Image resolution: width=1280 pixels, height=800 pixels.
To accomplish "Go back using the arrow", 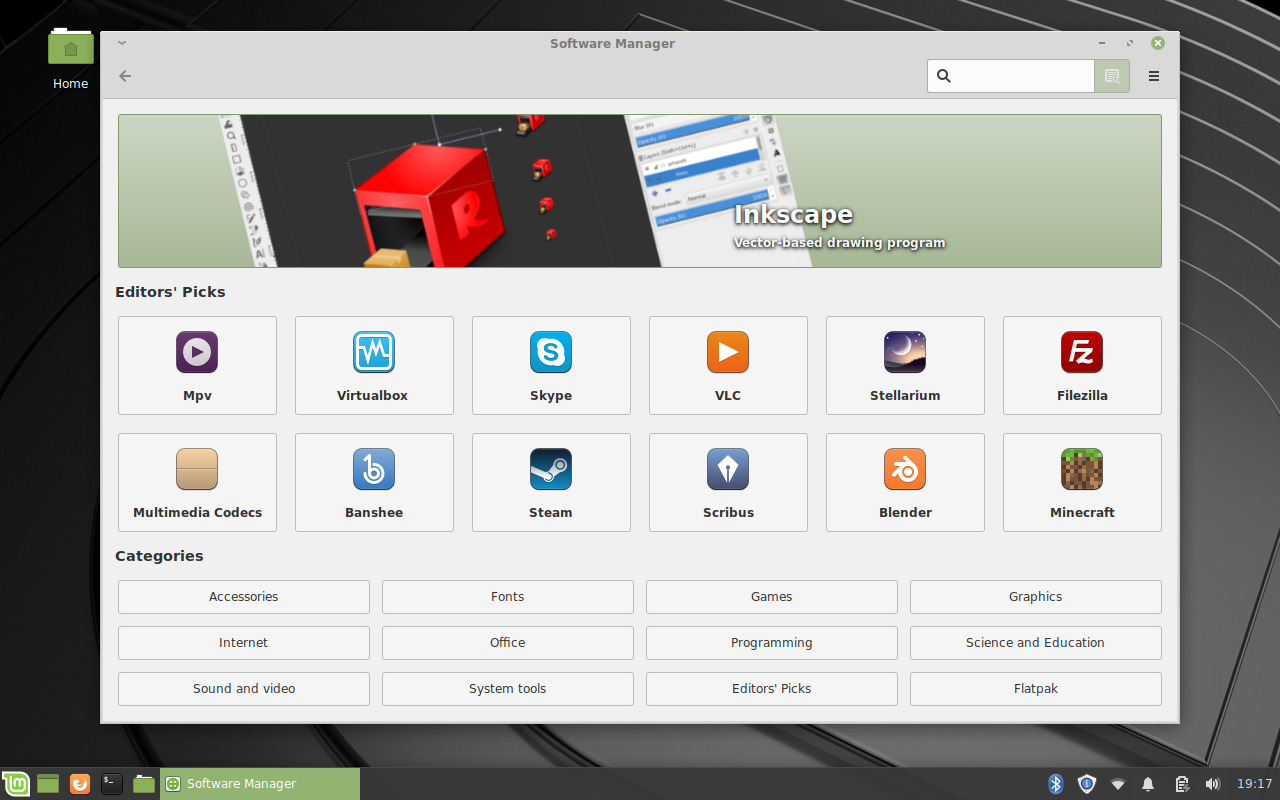I will pyautogui.click(x=124, y=75).
